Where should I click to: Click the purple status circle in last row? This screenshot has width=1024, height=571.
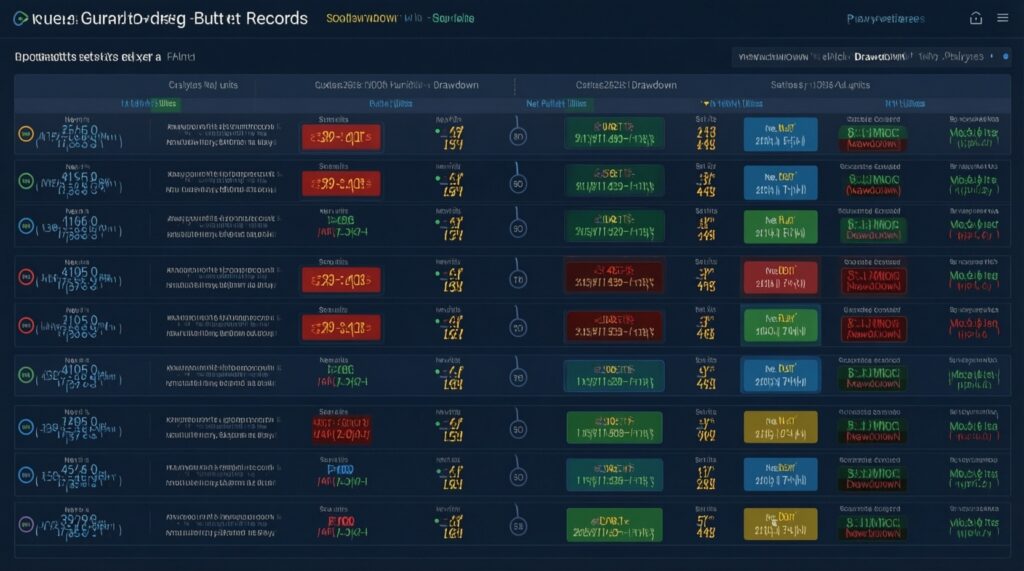coord(25,524)
